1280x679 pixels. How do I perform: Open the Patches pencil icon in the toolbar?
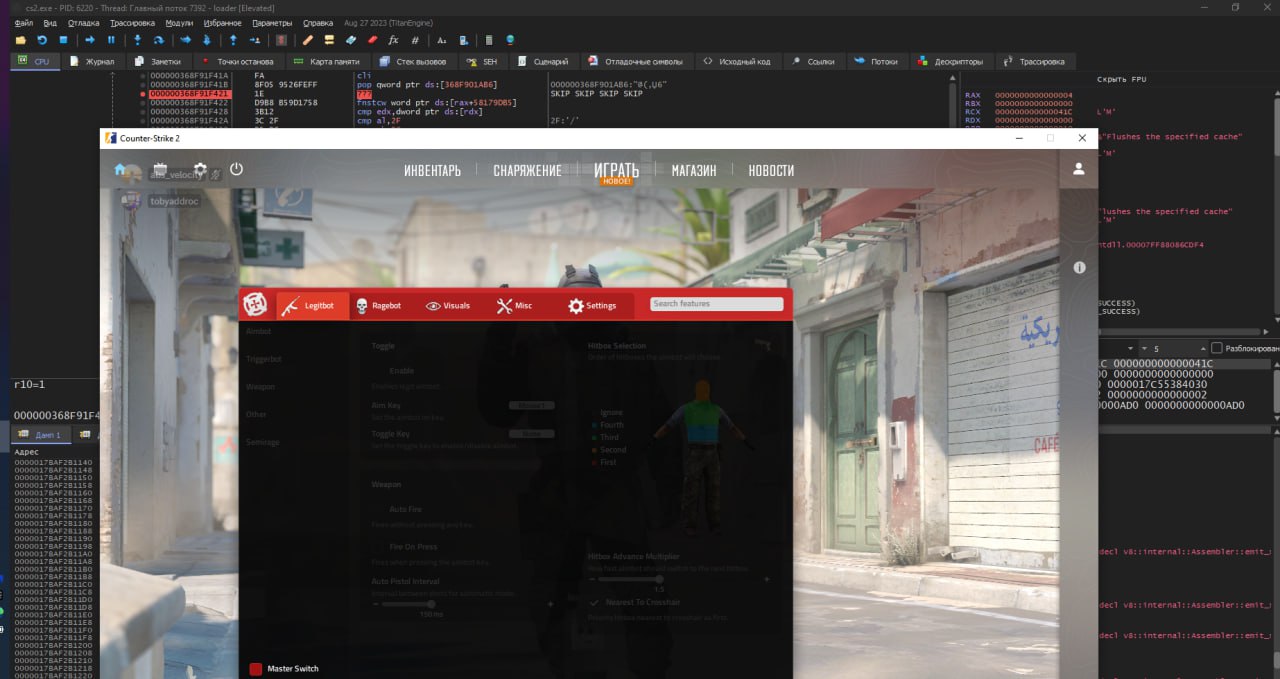coord(308,40)
